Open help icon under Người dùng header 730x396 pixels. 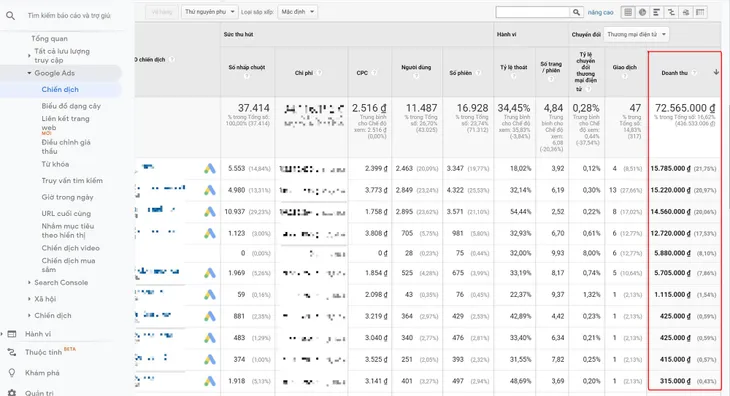tap(416, 76)
